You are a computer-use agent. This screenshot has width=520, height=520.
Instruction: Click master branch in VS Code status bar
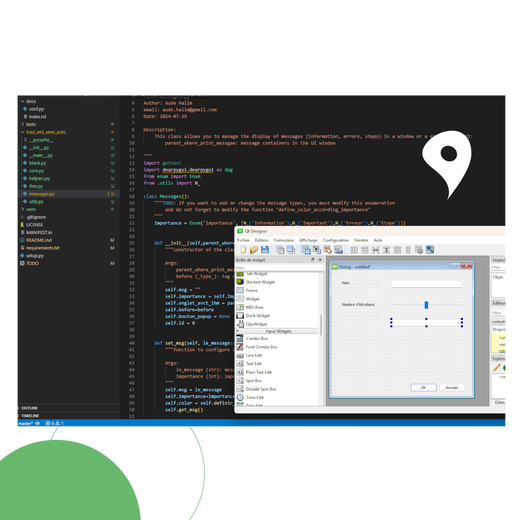click(x=26, y=423)
